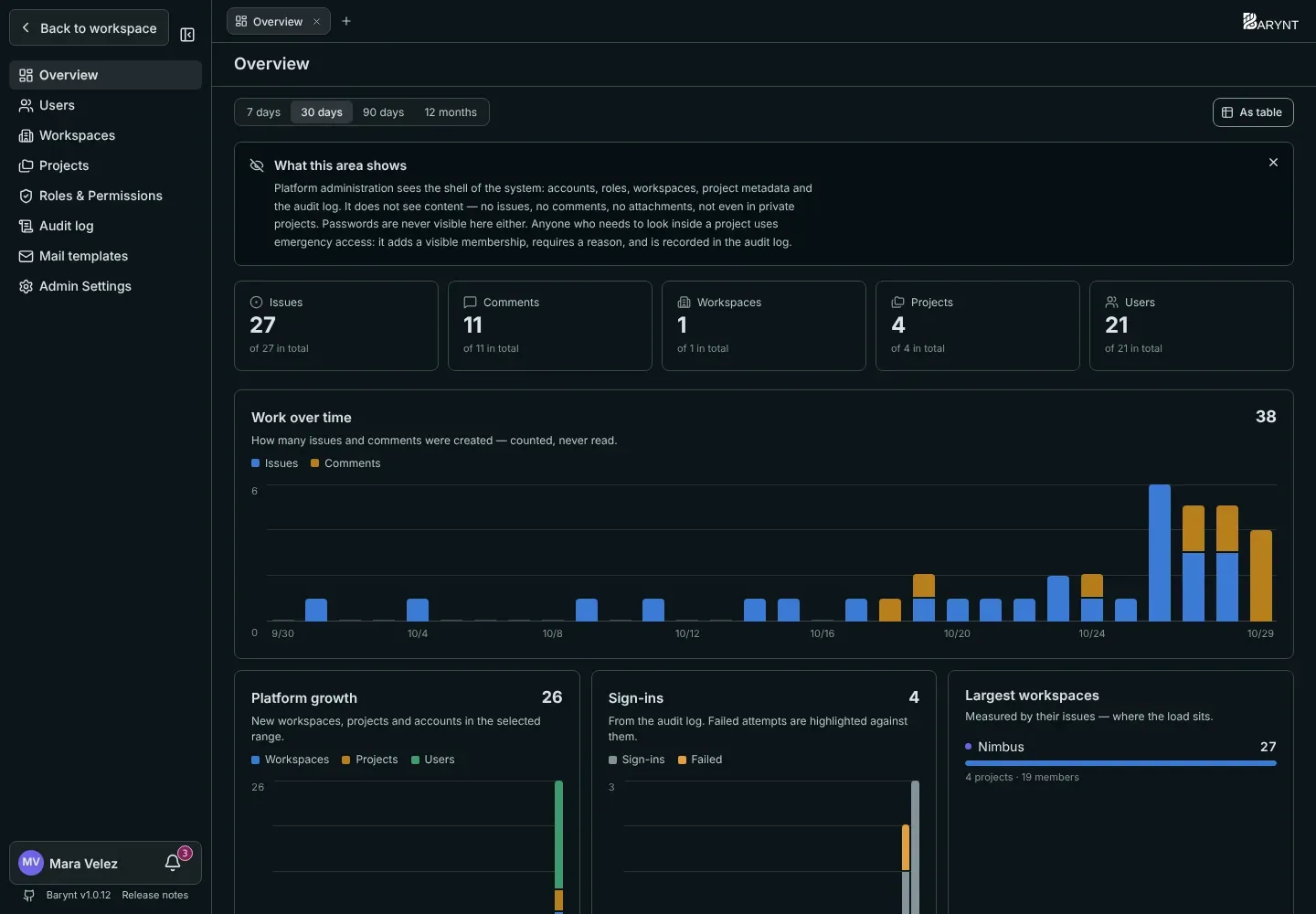Open the Overview tab at top
This screenshot has width=1316, height=914.
(x=278, y=21)
